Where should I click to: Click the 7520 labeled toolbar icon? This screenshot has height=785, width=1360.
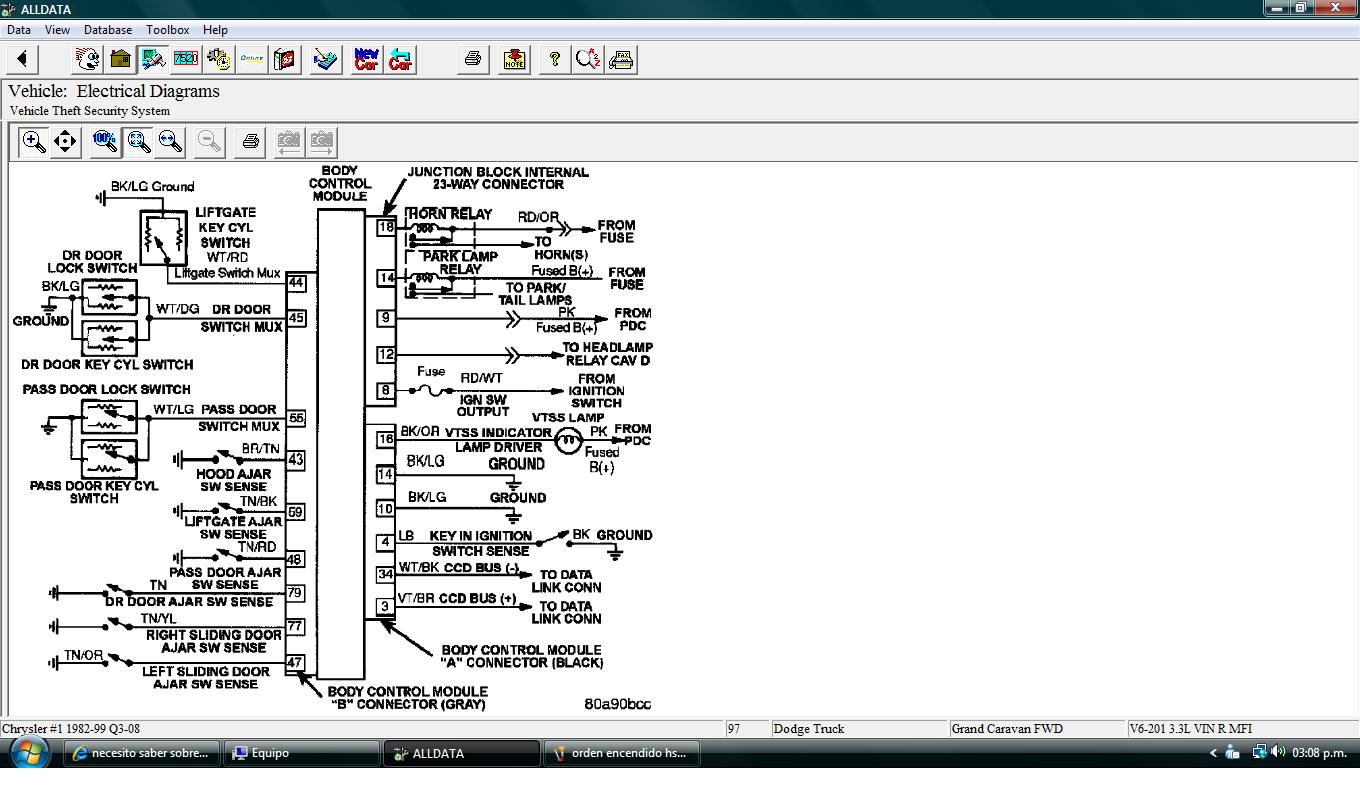point(186,60)
